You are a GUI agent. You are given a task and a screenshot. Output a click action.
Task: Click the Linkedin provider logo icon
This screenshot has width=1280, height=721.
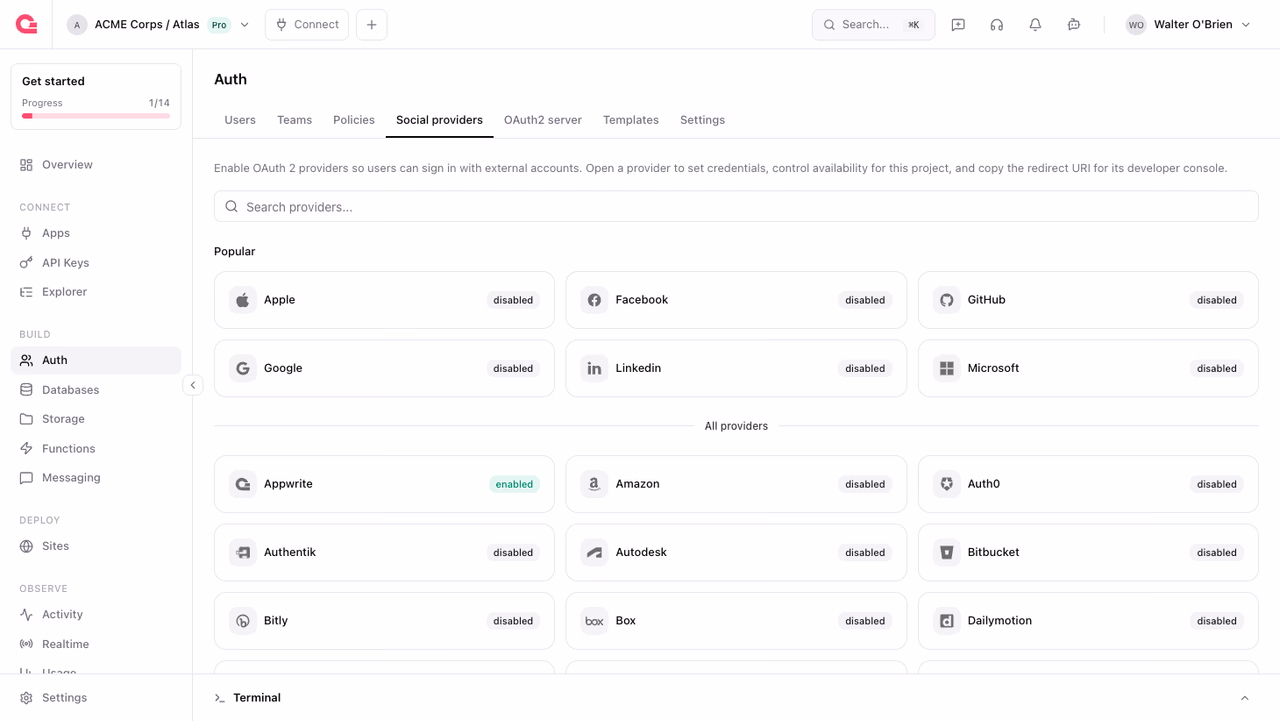595,368
